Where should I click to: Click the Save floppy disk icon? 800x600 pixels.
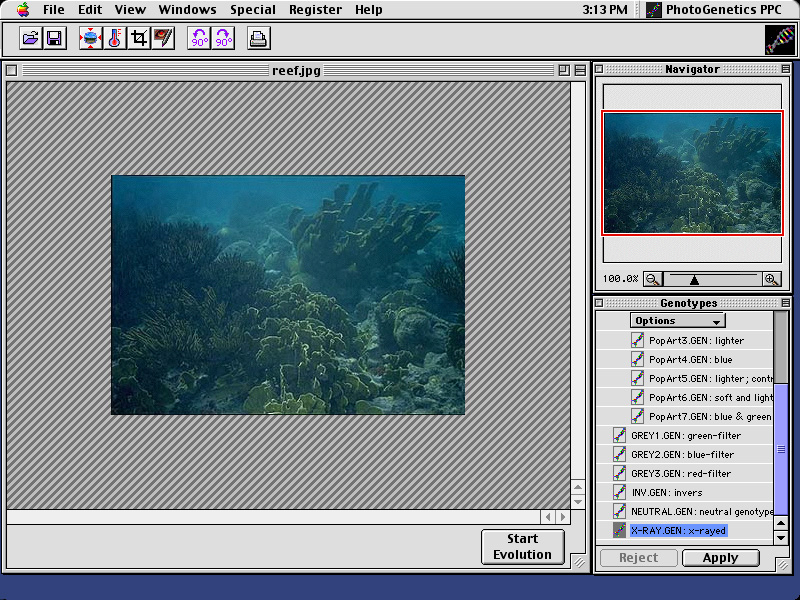54,39
